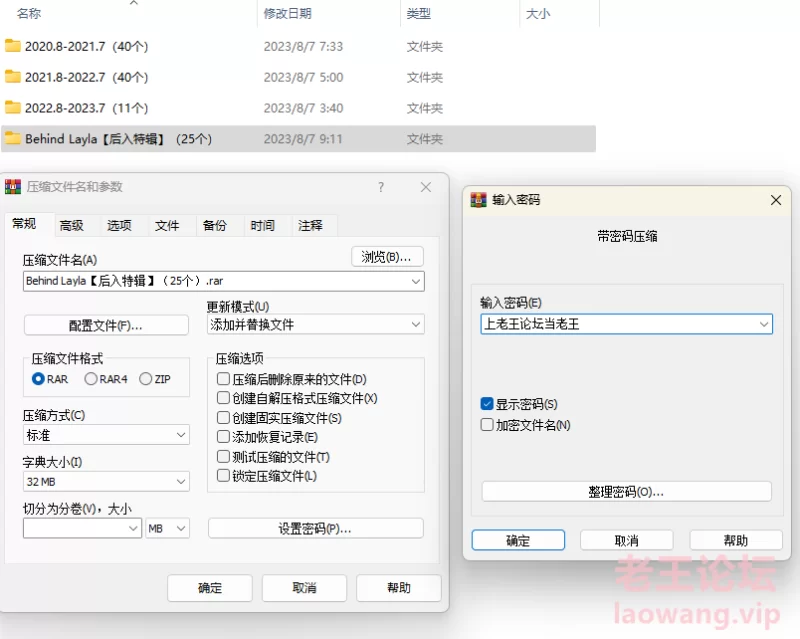800x639 pixels.
Task: Click folder icon of 2020.8-2021.7 row
Action: pos(13,46)
